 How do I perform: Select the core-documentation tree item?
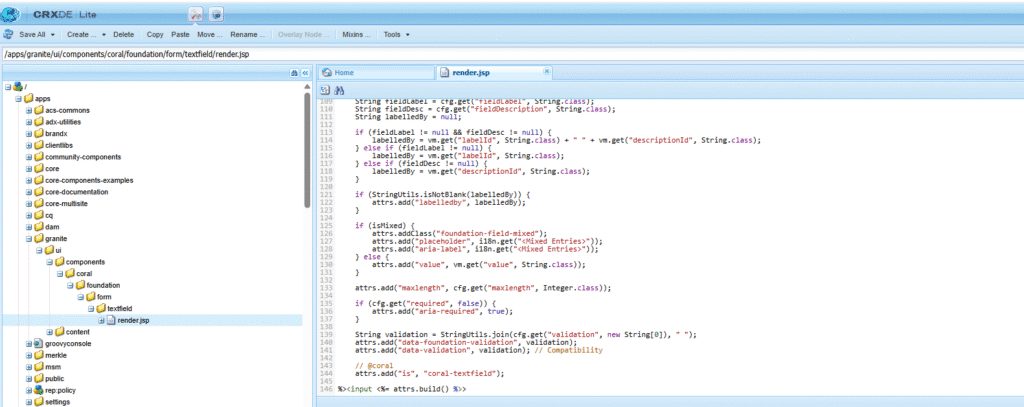point(76,192)
